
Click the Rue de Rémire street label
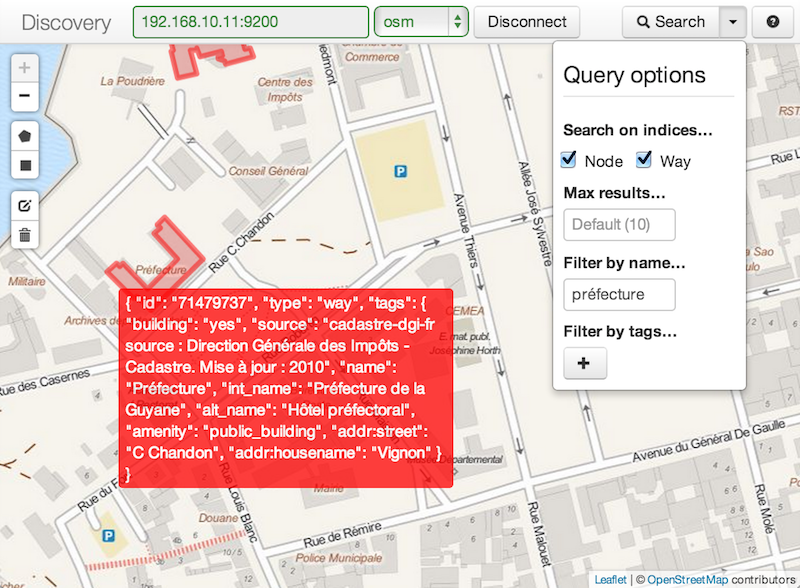pyautogui.click(x=342, y=534)
